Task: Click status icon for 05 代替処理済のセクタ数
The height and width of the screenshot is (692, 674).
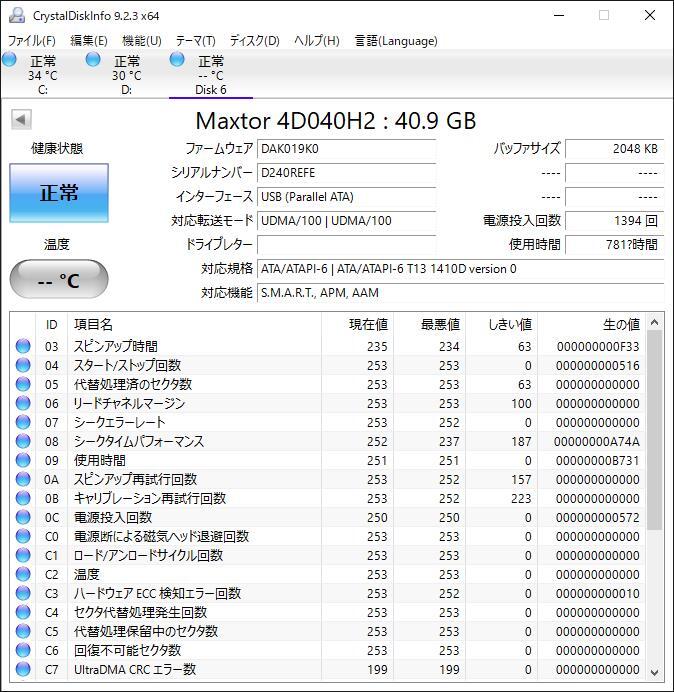Action: (23, 384)
